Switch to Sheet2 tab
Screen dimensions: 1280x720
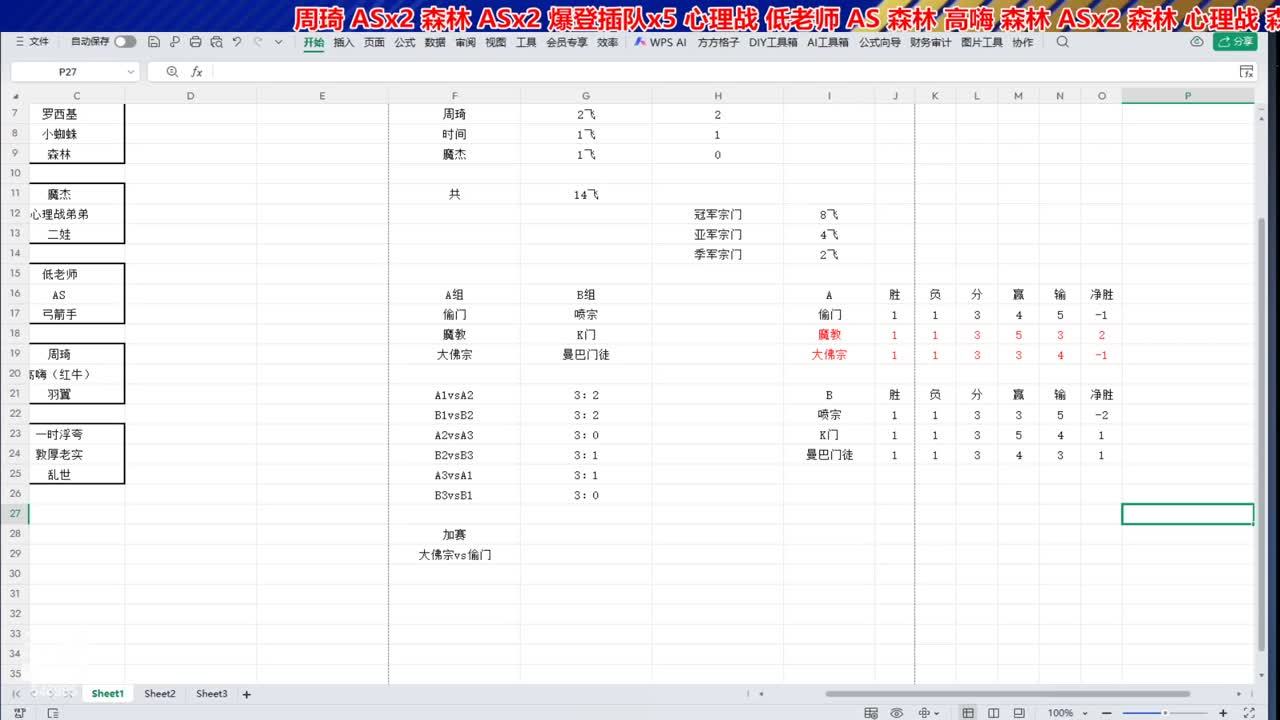click(160, 694)
